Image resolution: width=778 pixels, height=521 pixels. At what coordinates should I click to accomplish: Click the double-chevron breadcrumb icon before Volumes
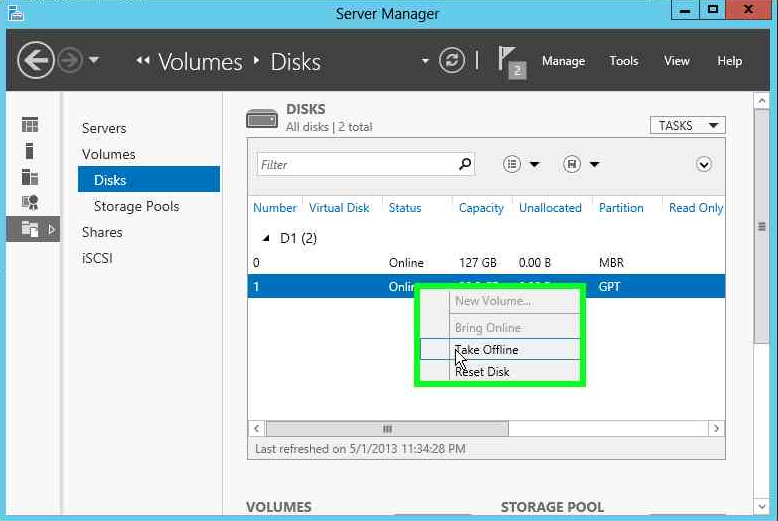143,61
